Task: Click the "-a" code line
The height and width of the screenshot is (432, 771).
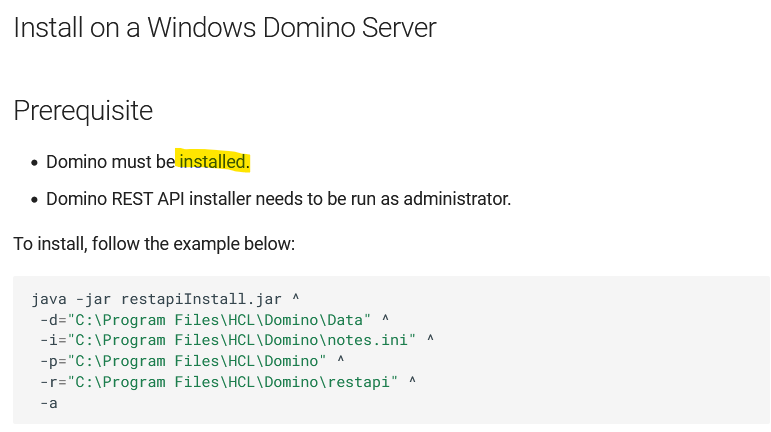Action: 49,403
